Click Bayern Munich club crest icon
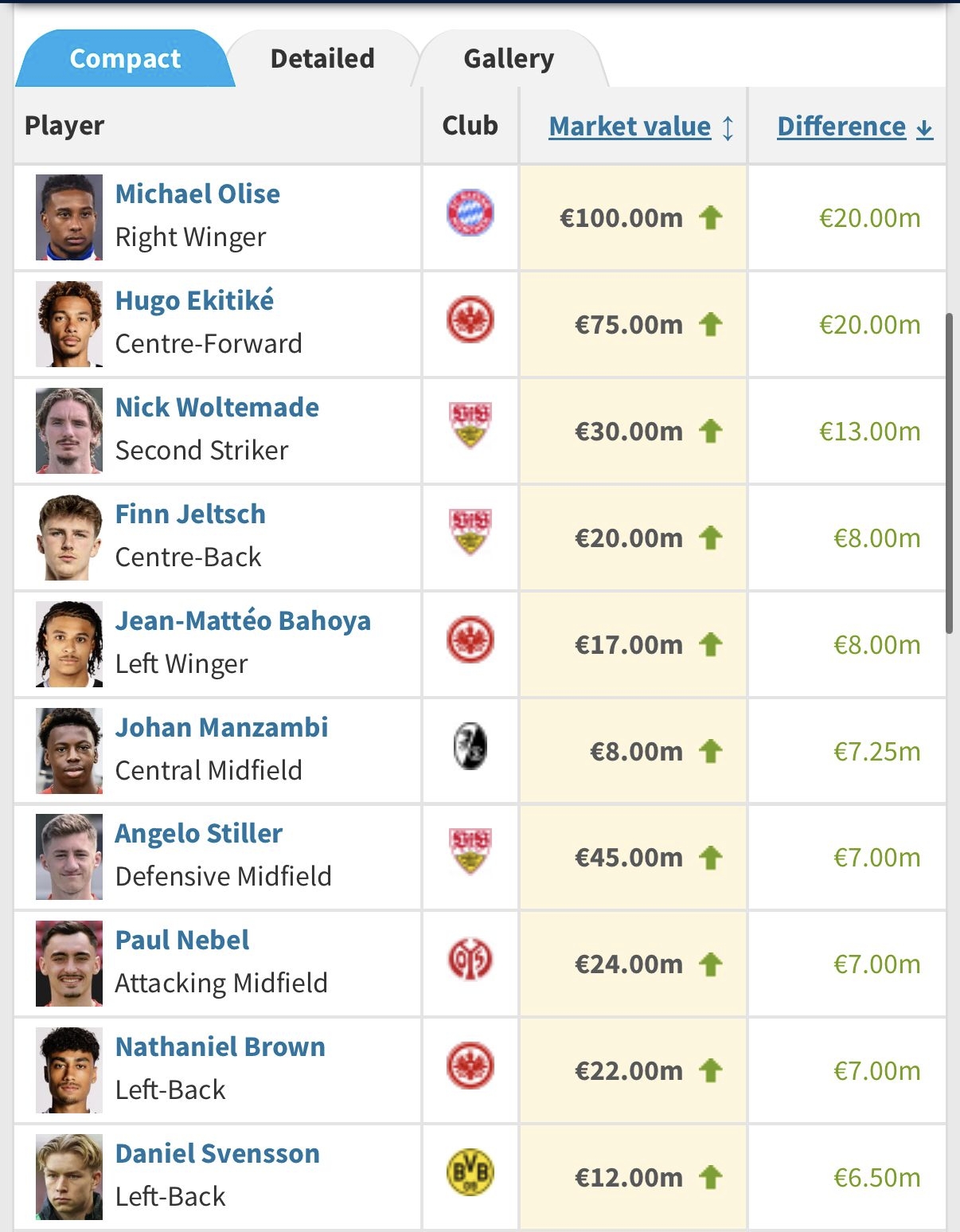 point(470,213)
